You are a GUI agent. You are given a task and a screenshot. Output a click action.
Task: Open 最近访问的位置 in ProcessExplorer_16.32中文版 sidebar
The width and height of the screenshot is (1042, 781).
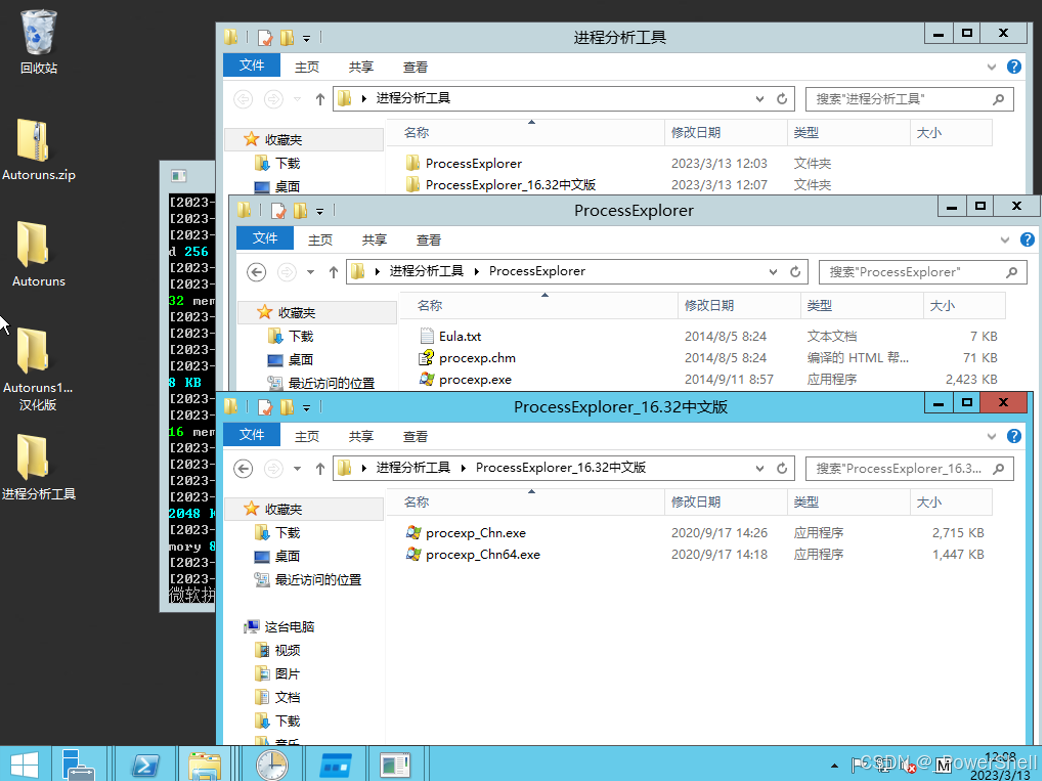coord(308,580)
